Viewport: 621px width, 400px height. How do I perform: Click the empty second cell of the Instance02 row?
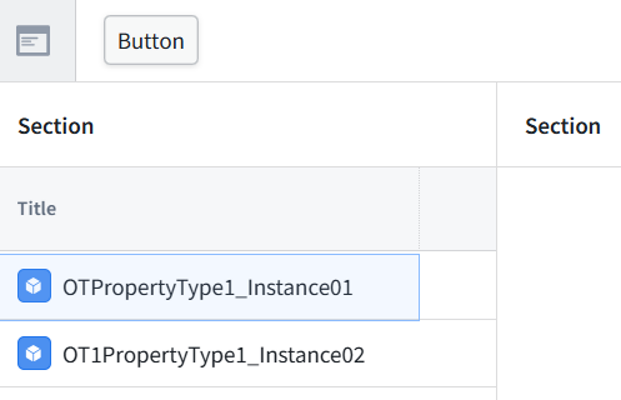coord(458,353)
